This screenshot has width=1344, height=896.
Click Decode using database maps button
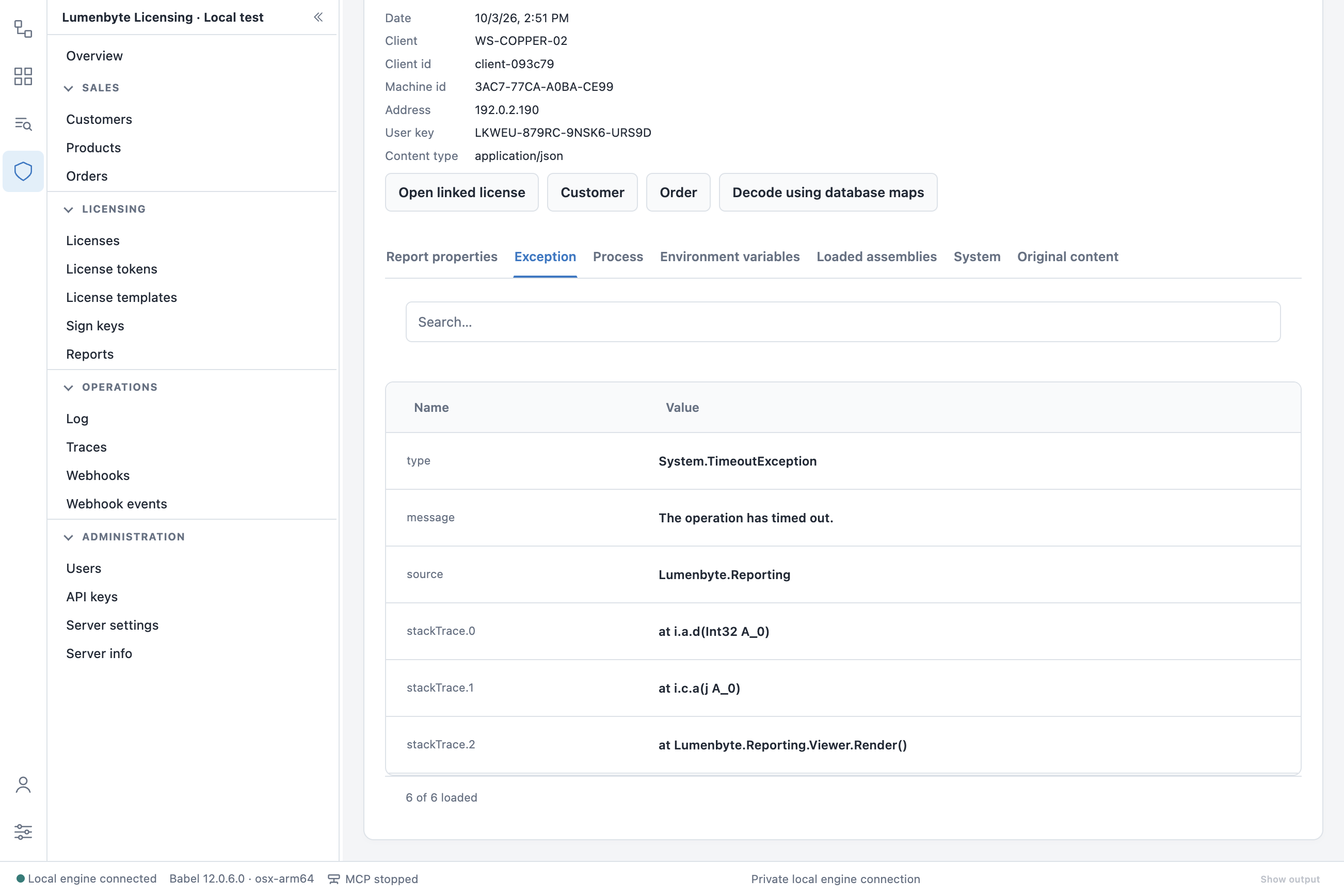click(x=828, y=193)
